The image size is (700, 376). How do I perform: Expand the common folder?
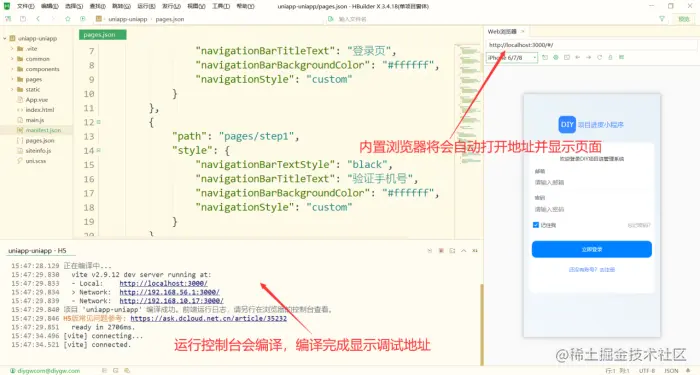(x=12, y=59)
